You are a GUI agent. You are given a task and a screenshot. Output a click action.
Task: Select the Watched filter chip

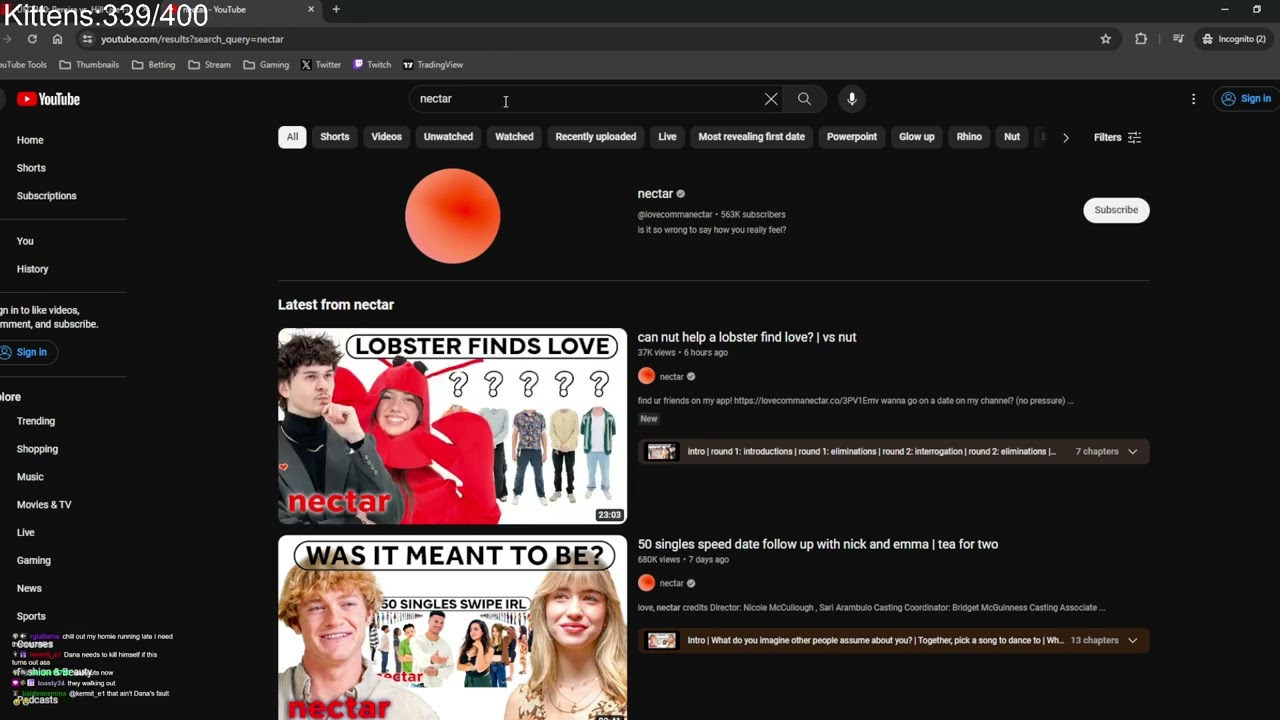[x=514, y=137]
